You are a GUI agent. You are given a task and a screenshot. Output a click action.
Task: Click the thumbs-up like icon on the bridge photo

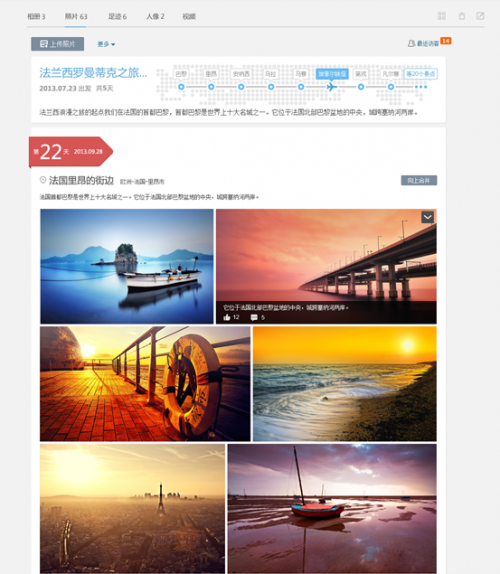(x=227, y=317)
